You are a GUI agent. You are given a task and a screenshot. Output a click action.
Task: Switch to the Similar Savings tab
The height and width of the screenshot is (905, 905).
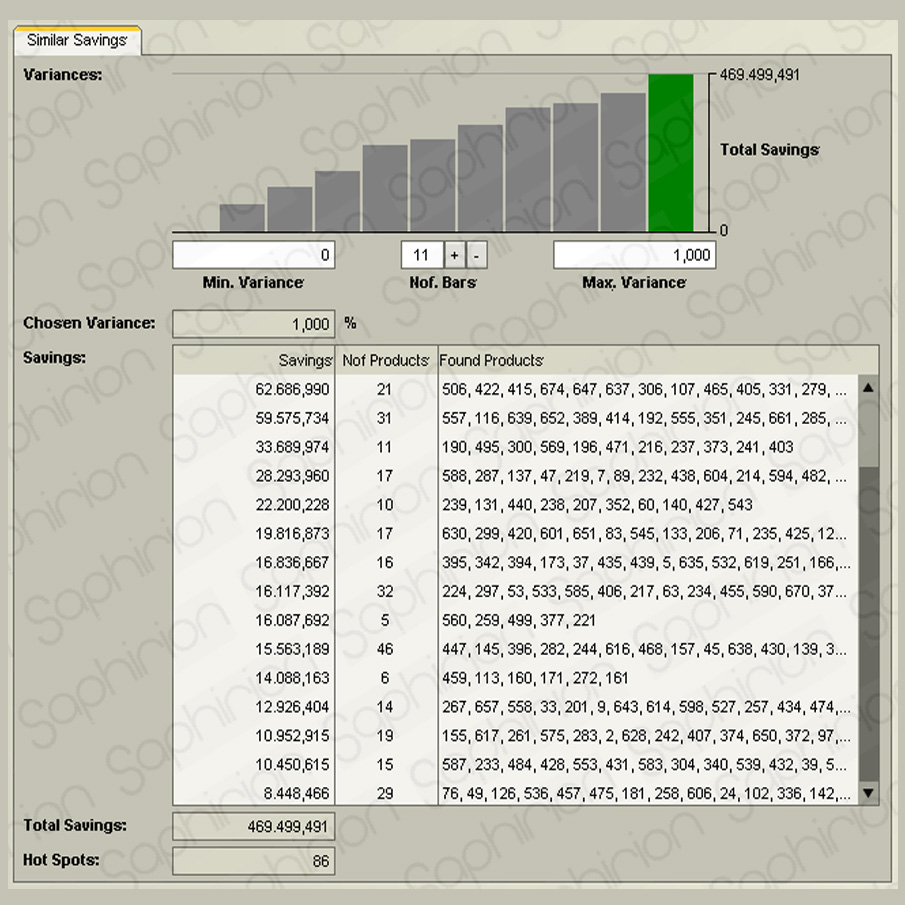pyautogui.click(x=77, y=41)
